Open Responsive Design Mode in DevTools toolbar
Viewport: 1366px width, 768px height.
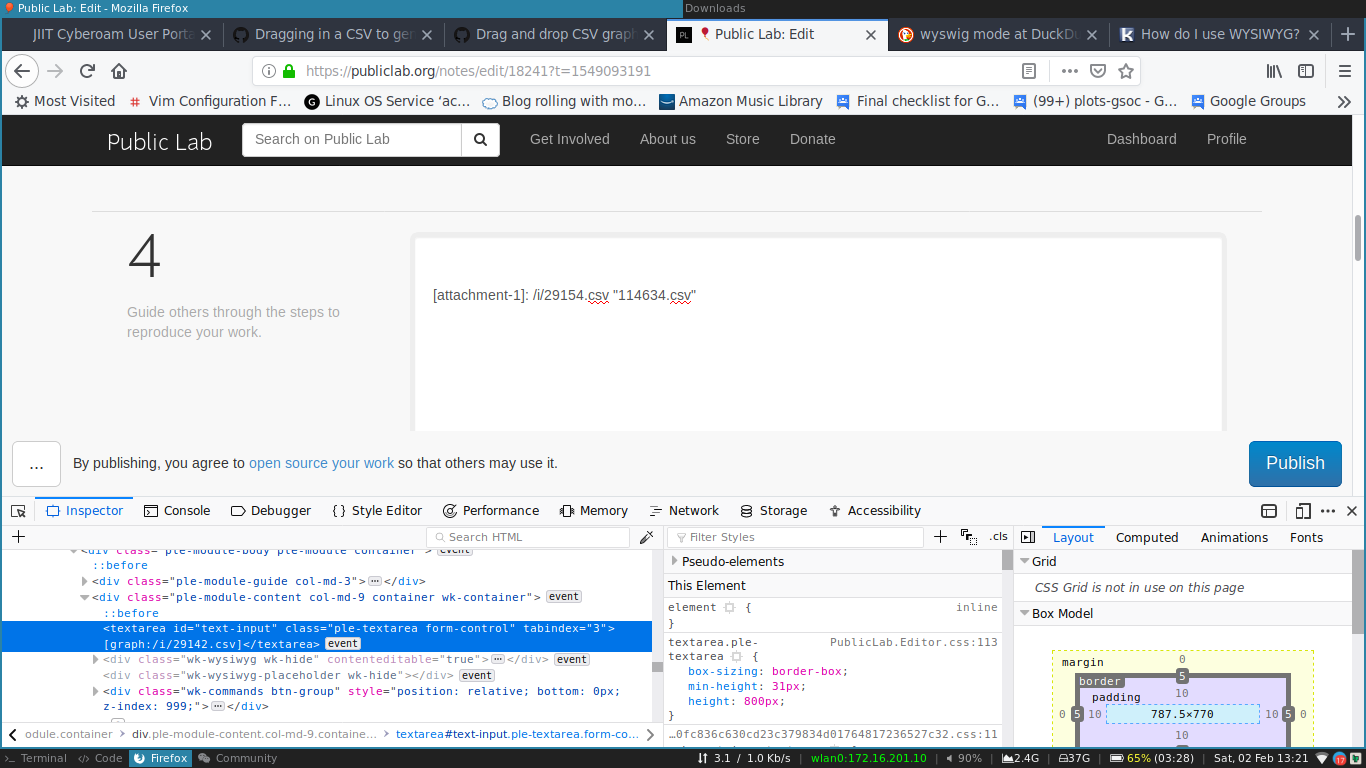1302,510
